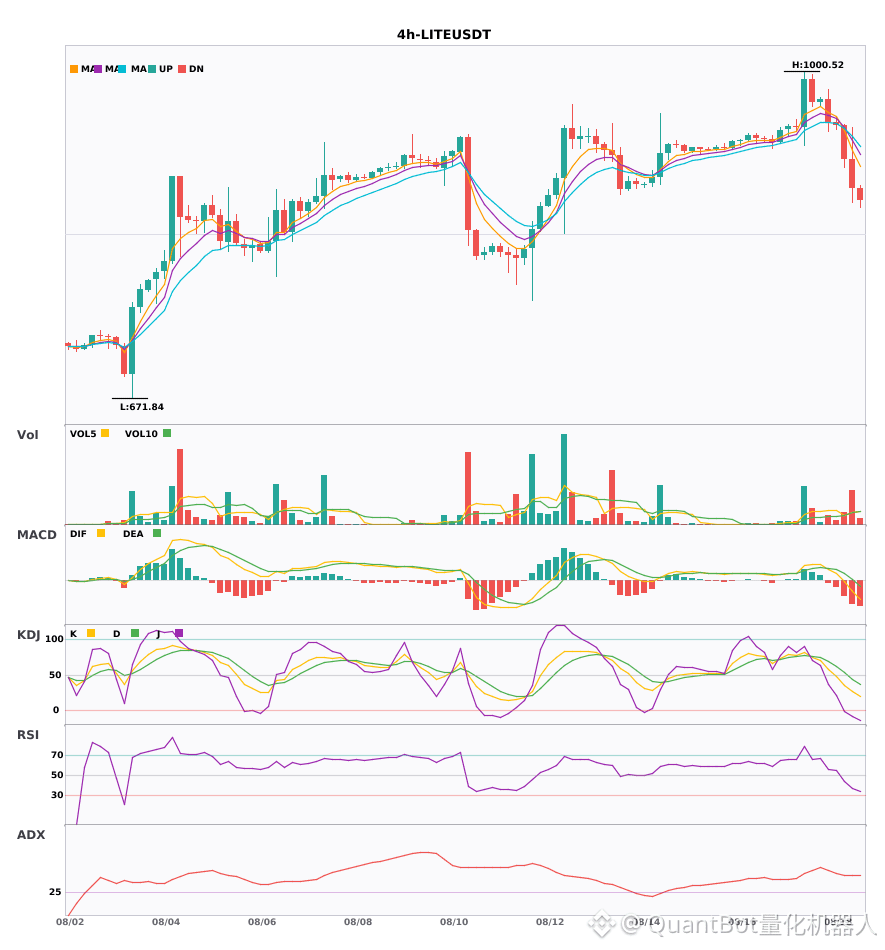Click the MACD panel label
Image resolution: width=885 pixels, height=950 pixels.
(x=36, y=535)
